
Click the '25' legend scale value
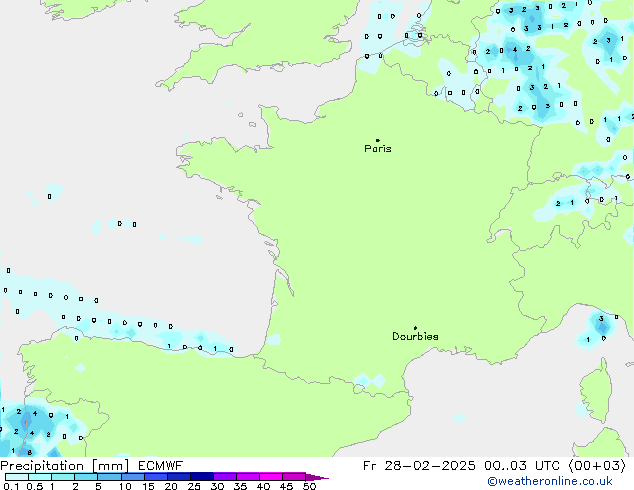pyautogui.click(x=194, y=486)
